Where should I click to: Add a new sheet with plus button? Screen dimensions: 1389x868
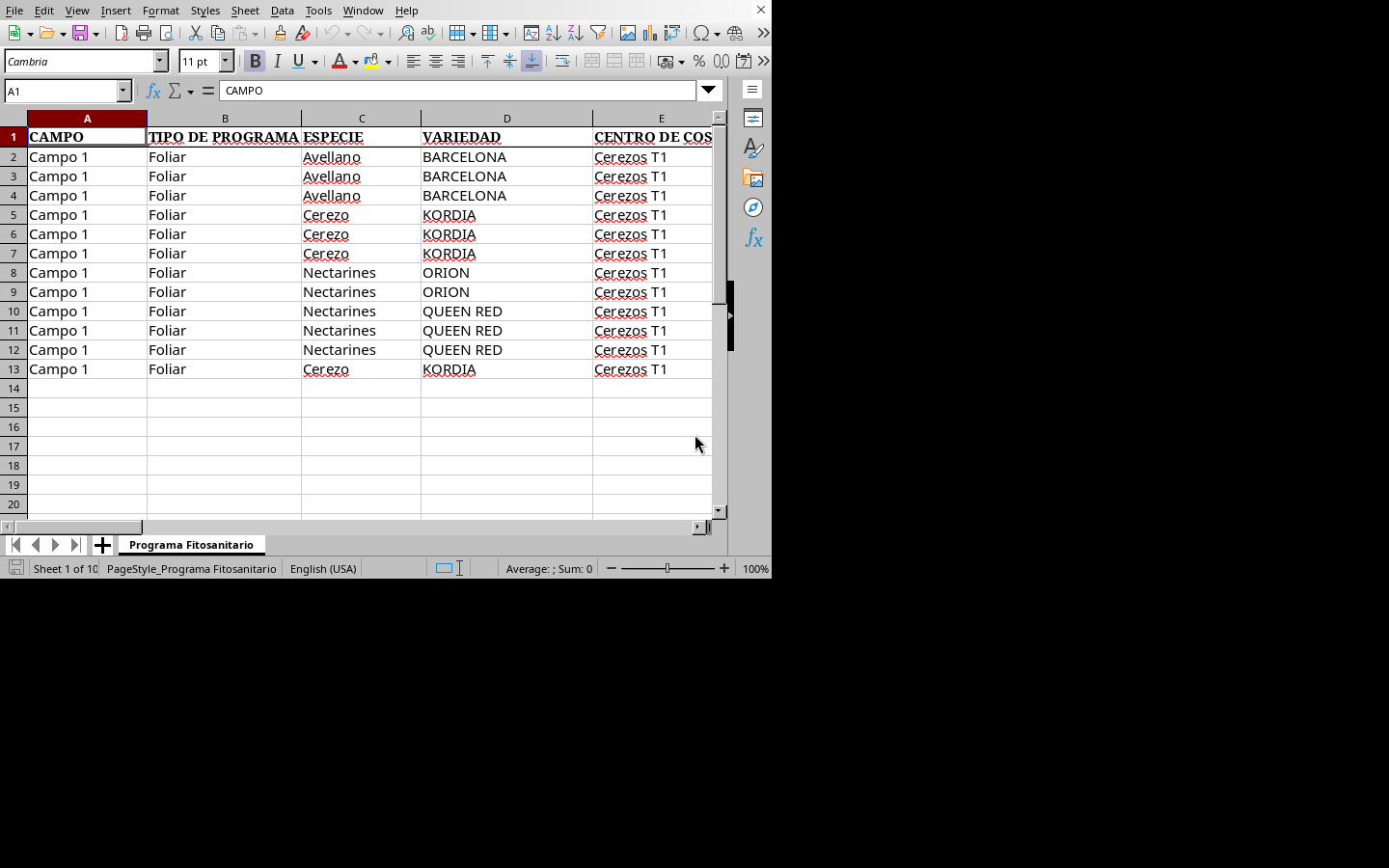(x=102, y=545)
